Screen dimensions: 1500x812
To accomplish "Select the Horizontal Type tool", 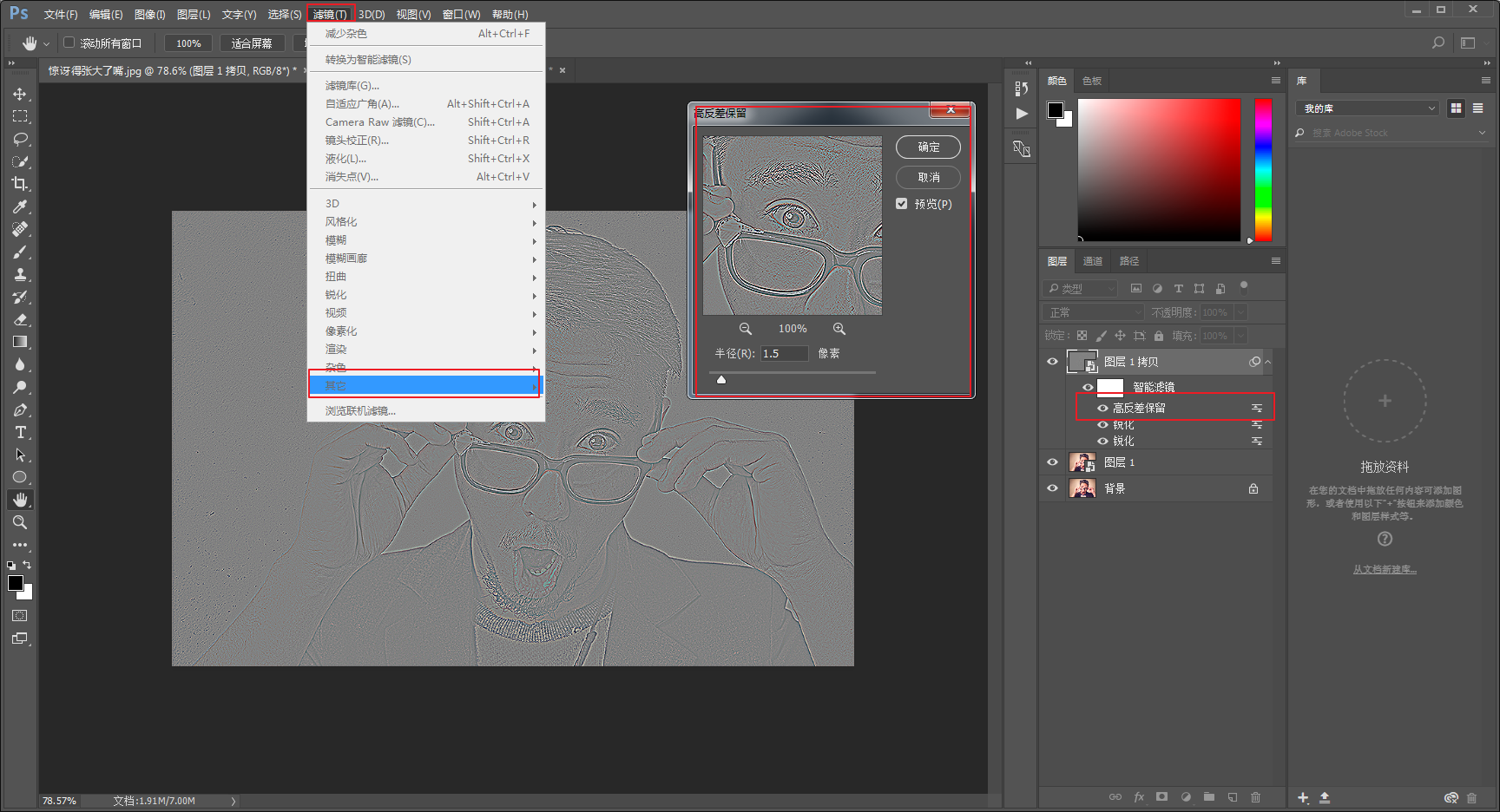I will [19, 432].
